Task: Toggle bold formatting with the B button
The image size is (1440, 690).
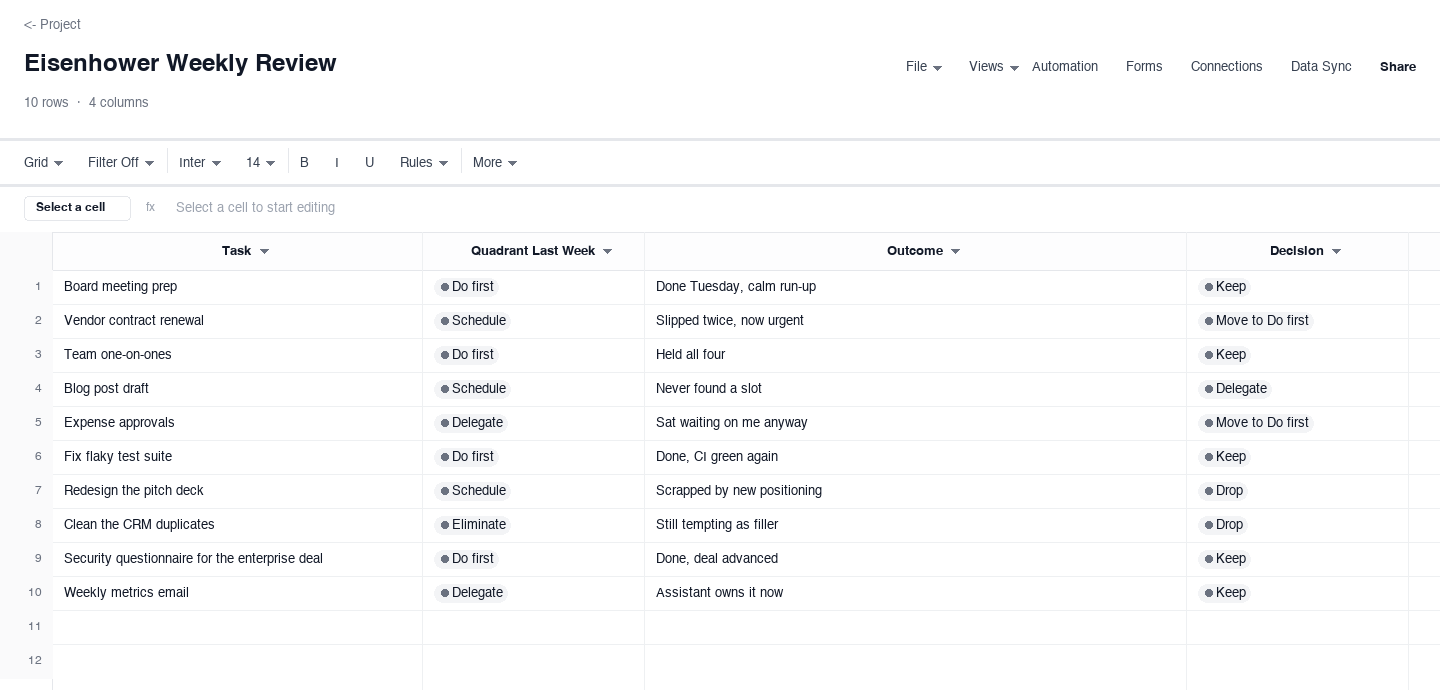Action: pos(304,162)
